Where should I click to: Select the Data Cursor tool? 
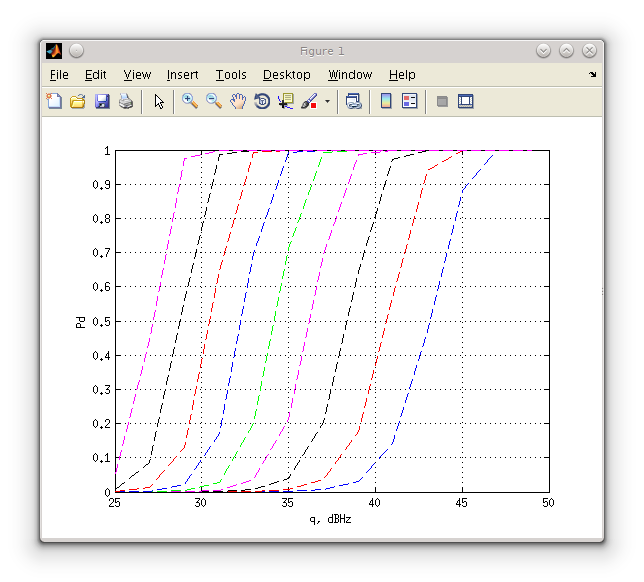(x=286, y=101)
